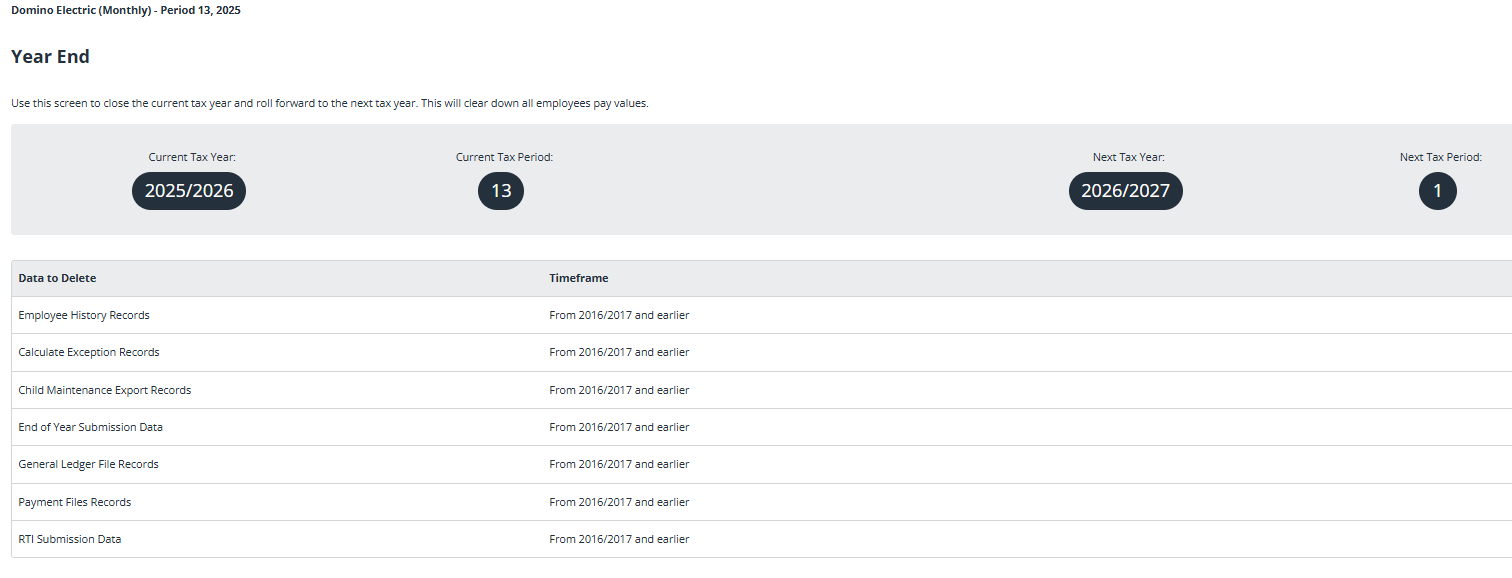The height and width of the screenshot is (578, 1512).
Task: Select the General Ledger File Records row
Action: pyautogui.click(x=88, y=464)
